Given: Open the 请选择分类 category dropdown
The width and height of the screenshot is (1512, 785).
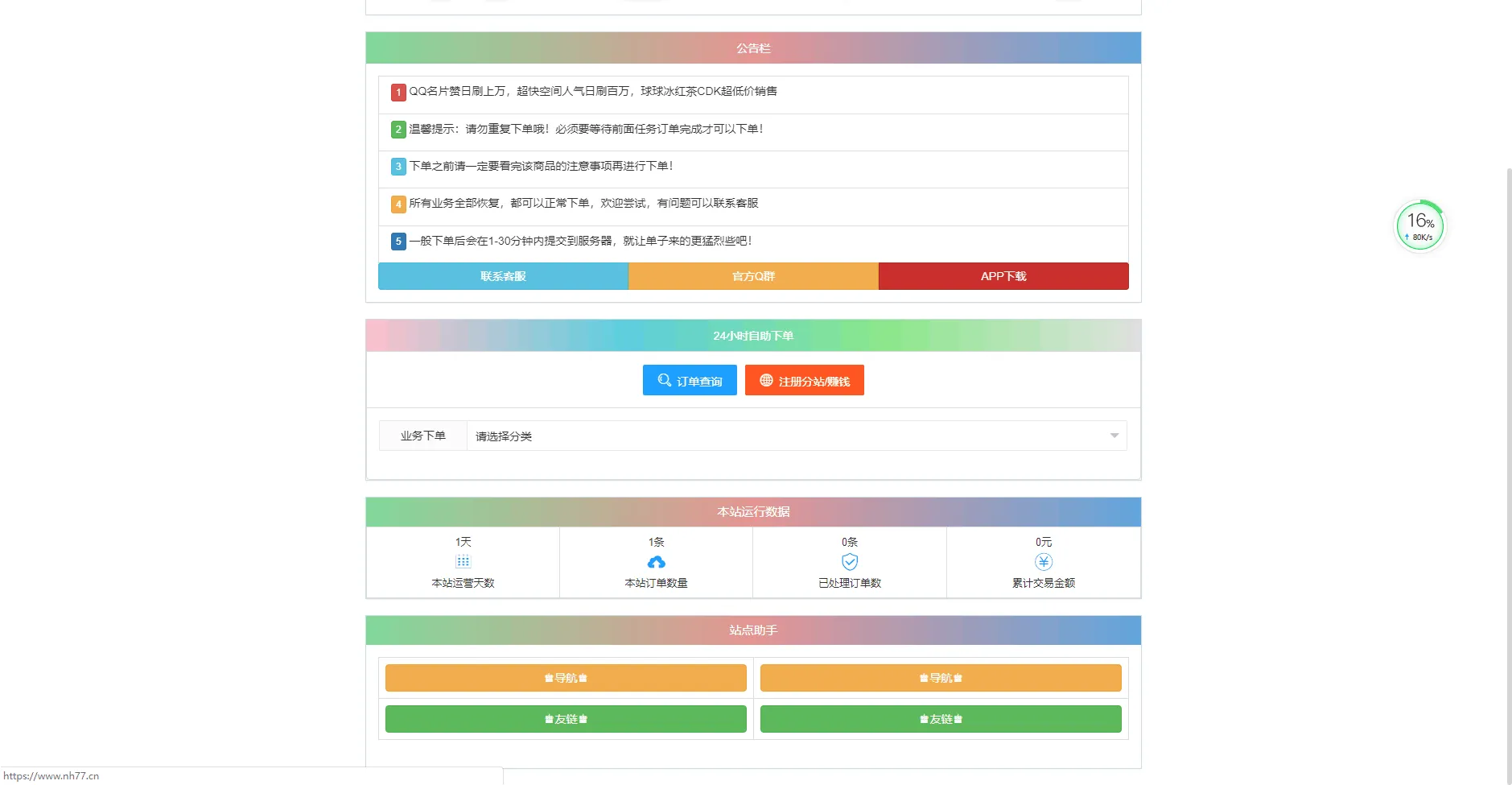Looking at the screenshot, I should click(x=793, y=436).
